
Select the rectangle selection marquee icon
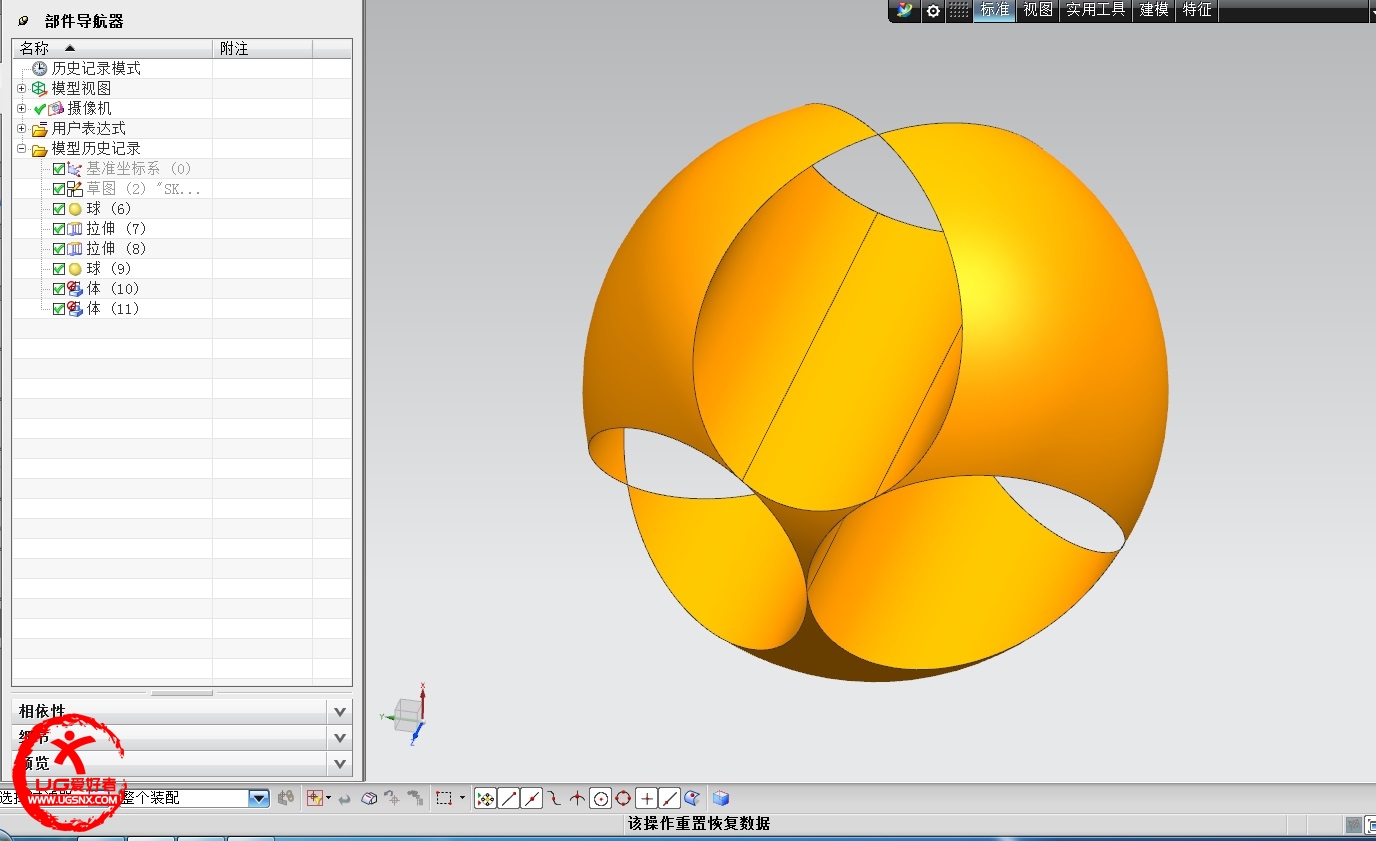tap(444, 798)
